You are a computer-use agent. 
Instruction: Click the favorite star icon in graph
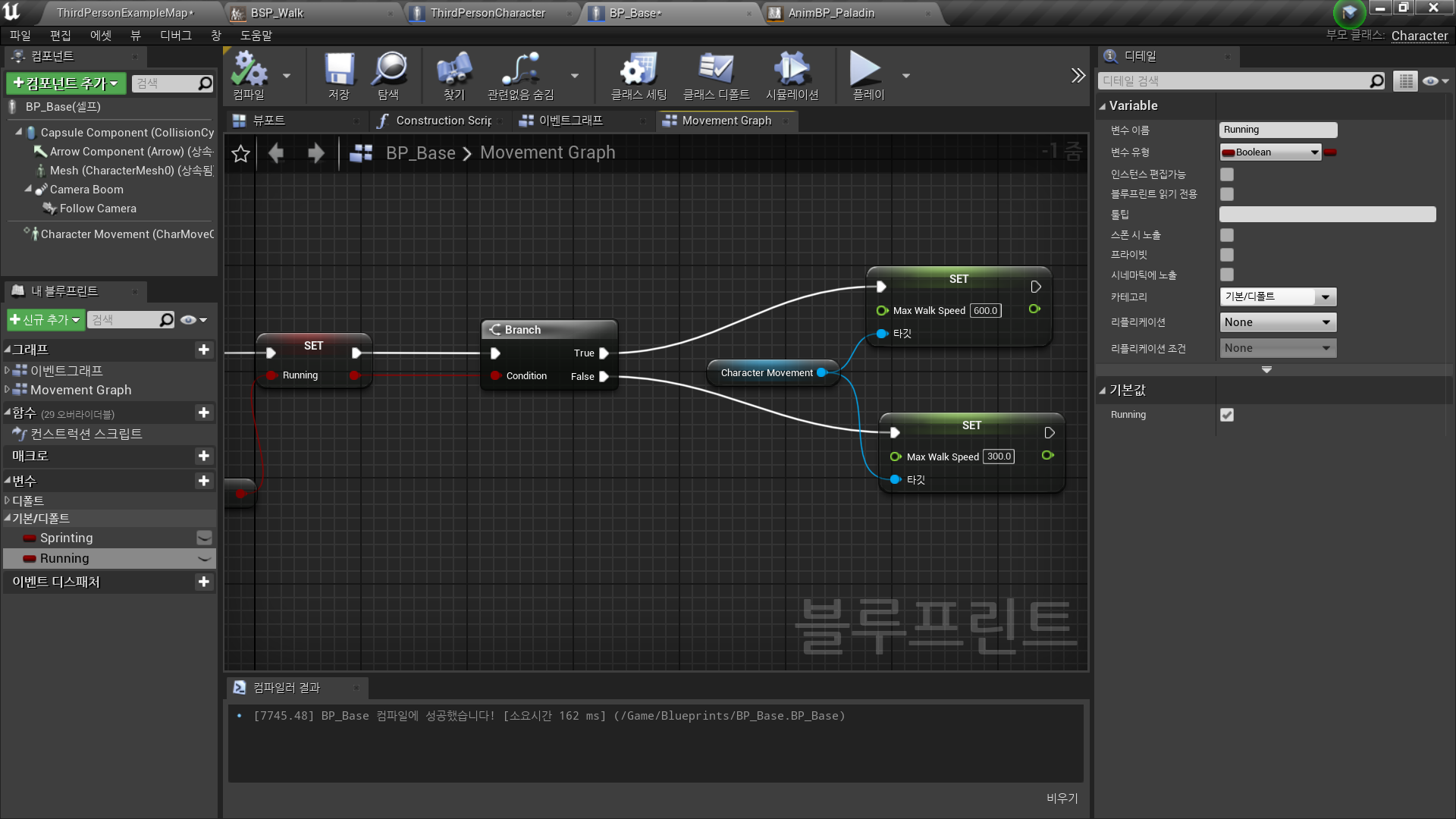point(241,153)
